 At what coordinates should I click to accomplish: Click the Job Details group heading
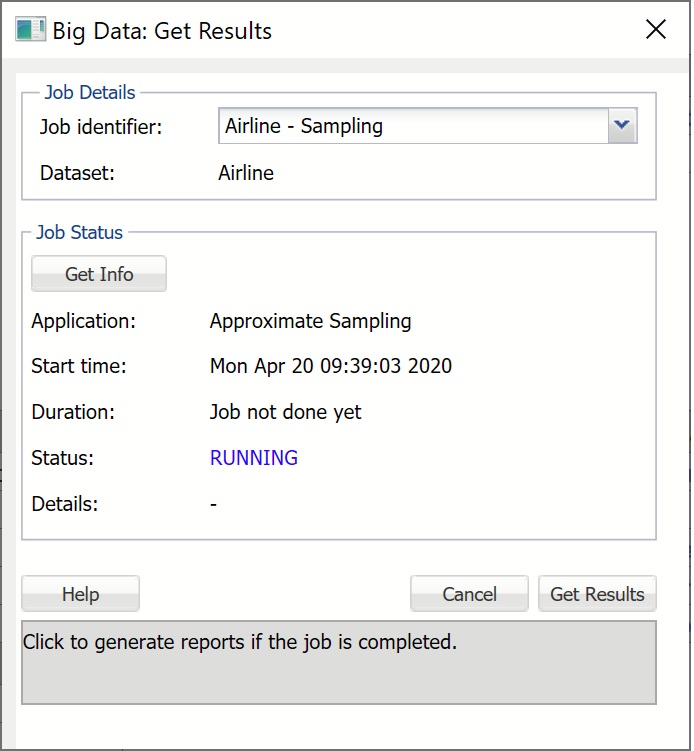click(90, 93)
